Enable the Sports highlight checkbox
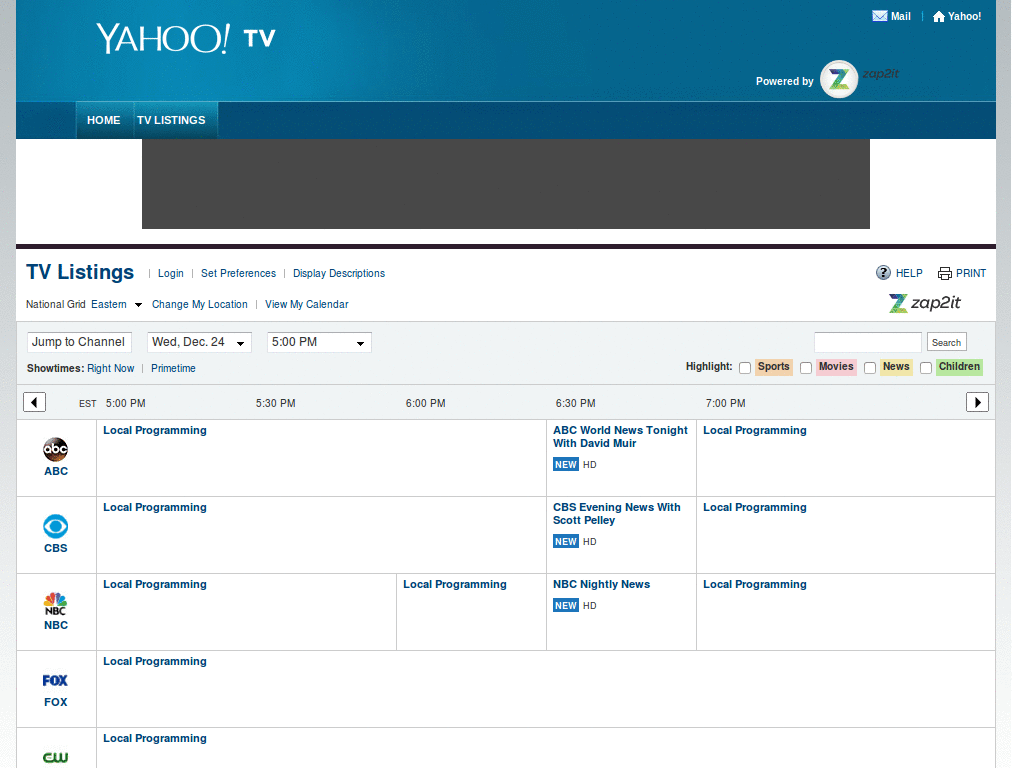Image resolution: width=1024 pixels, height=768 pixels. [x=745, y=367]
